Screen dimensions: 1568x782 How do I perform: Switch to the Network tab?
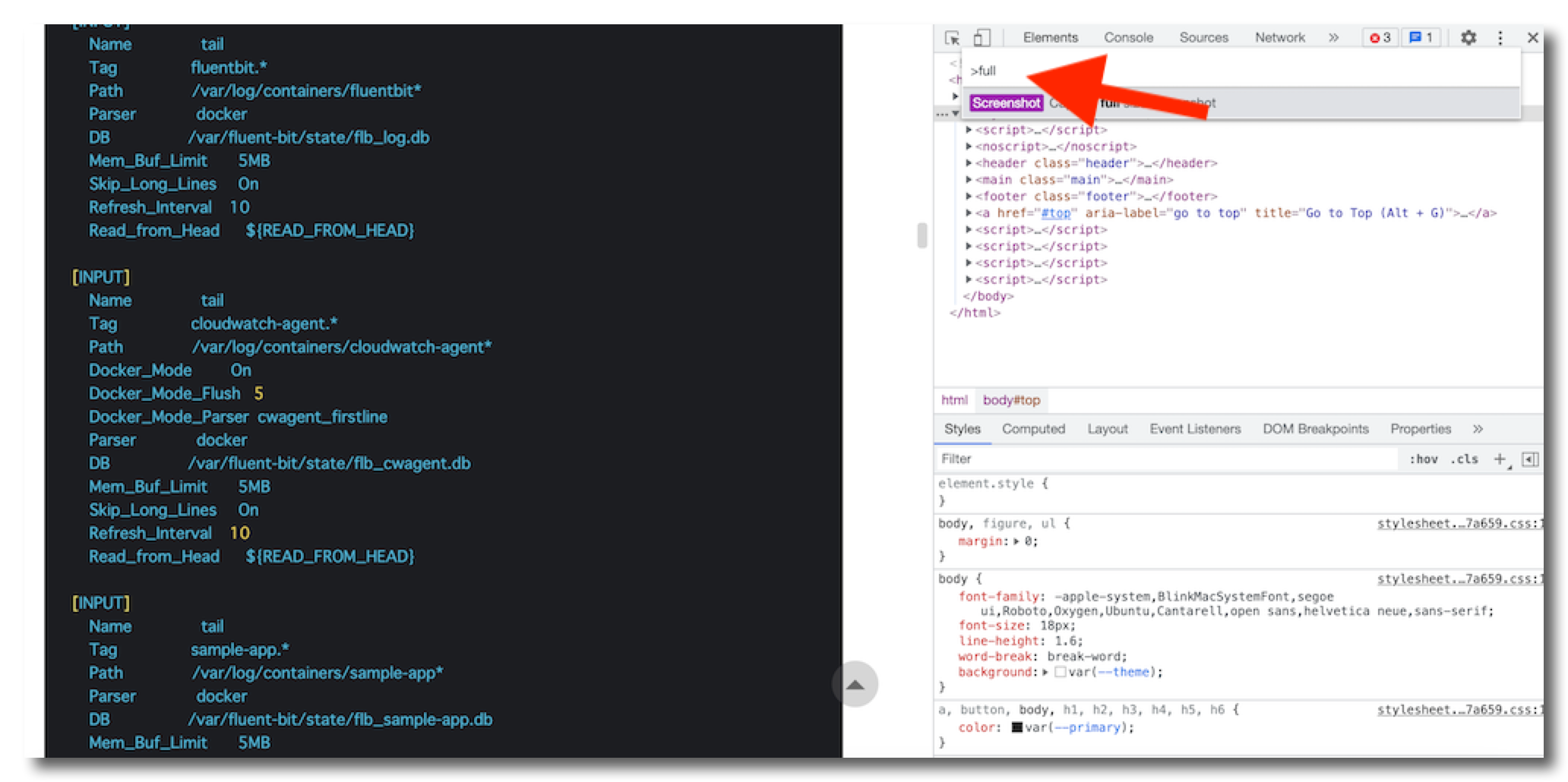[x=1279, y=37]
